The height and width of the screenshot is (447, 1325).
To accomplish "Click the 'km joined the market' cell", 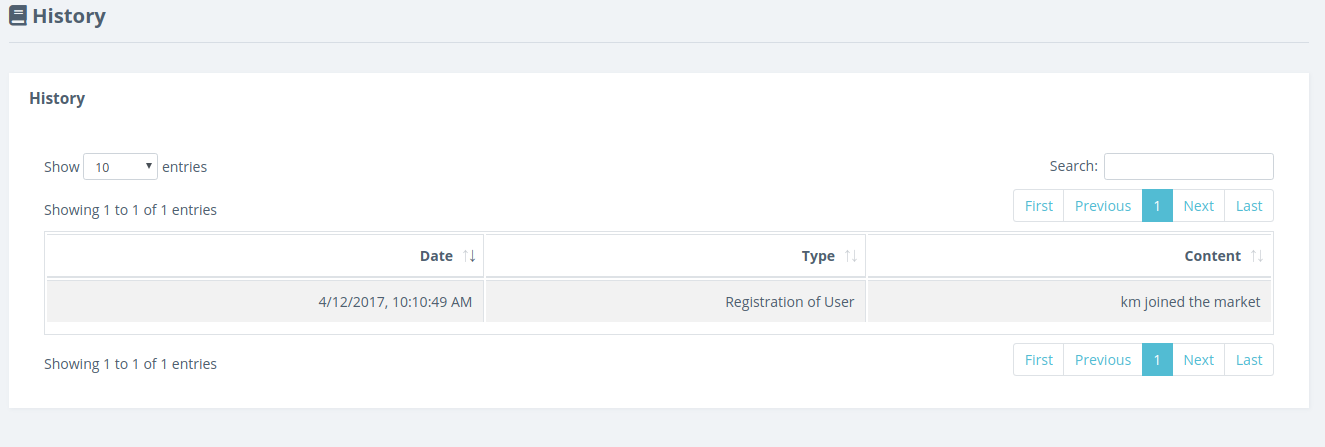I will 1069,302.
